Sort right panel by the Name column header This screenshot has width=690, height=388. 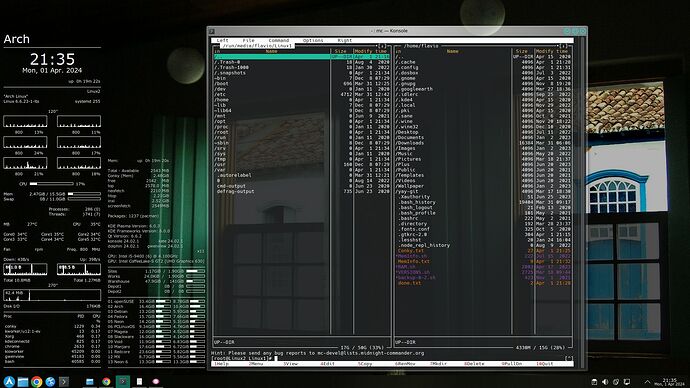(x=453, y=51)
